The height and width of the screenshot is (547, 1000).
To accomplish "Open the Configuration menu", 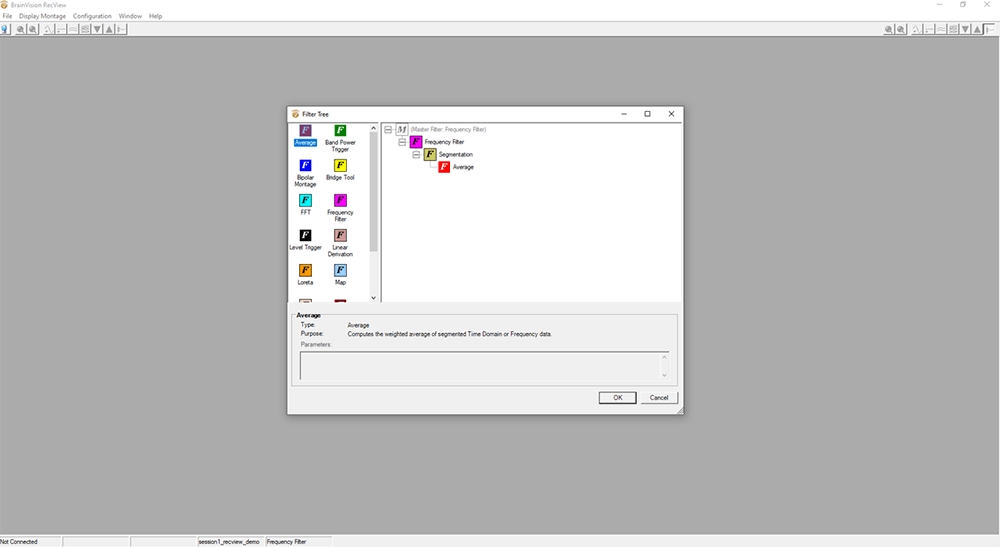I will (x=92, y=16).
